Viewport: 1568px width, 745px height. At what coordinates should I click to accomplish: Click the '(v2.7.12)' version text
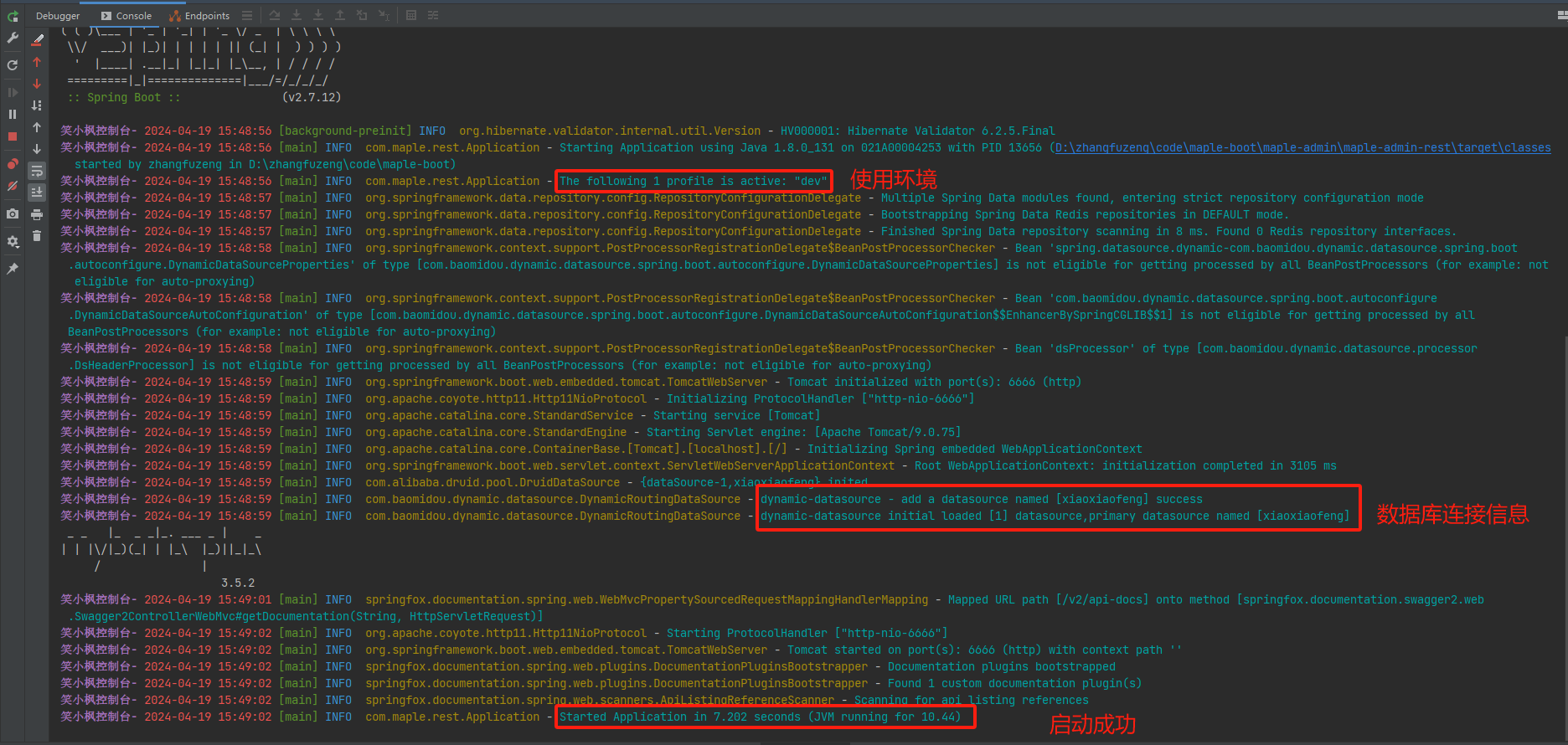click(312, 98)
